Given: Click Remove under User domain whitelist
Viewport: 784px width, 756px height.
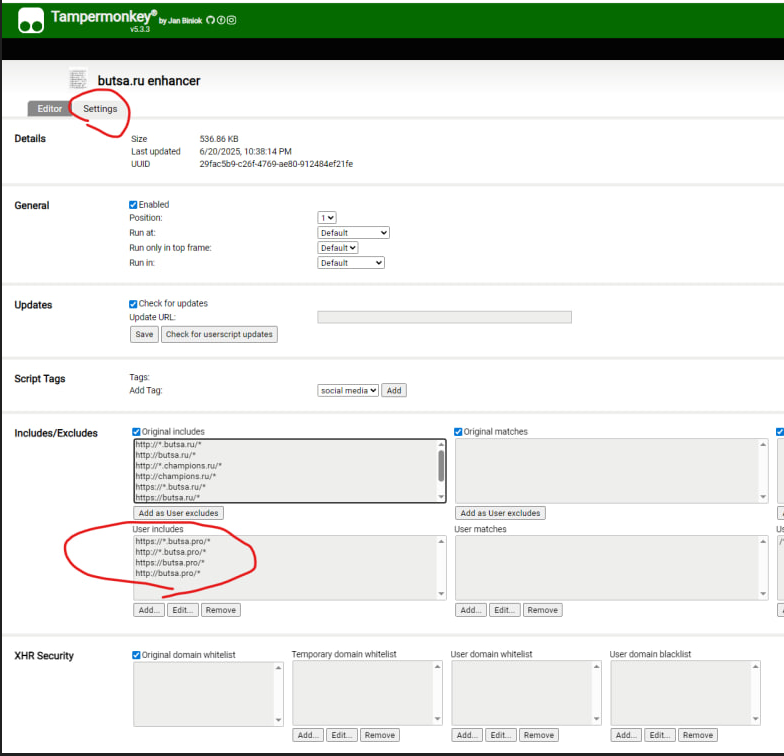Looking at the screenshot, I should point(539,735).
